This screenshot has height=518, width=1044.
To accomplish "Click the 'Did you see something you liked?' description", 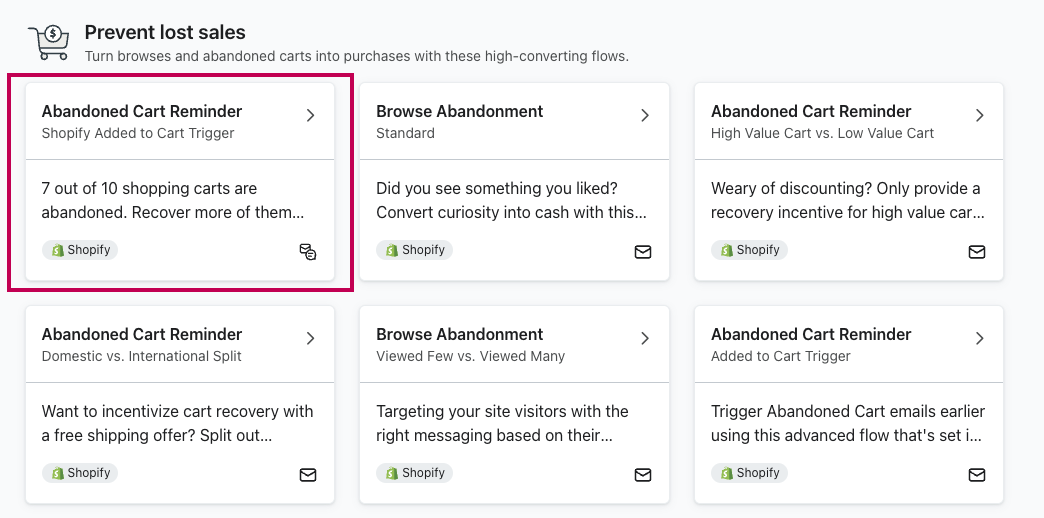I will (511, 200).
